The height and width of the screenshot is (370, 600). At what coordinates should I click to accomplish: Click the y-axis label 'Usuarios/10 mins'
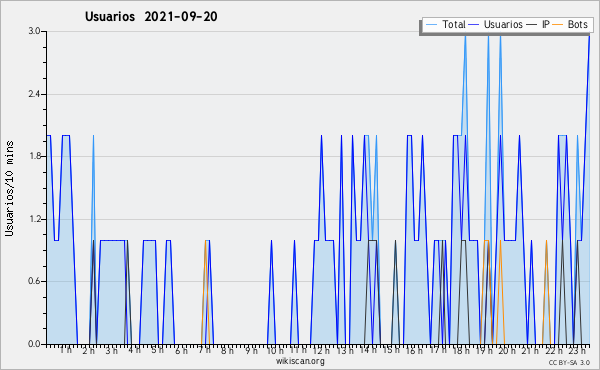[9, 188]
